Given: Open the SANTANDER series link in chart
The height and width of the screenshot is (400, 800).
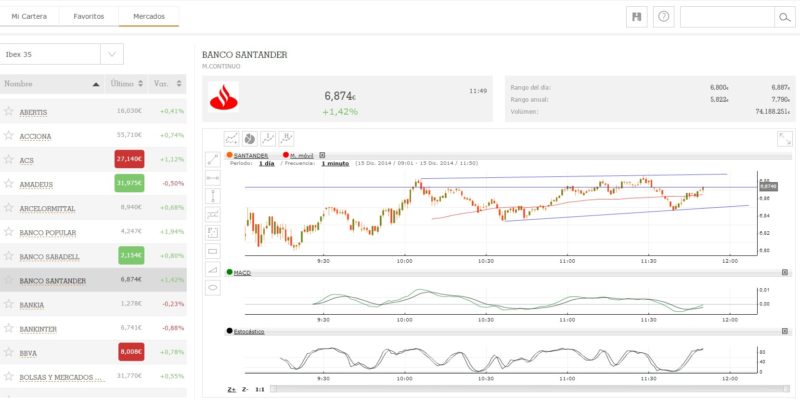Looking at the screenshot, I should 251,156.
